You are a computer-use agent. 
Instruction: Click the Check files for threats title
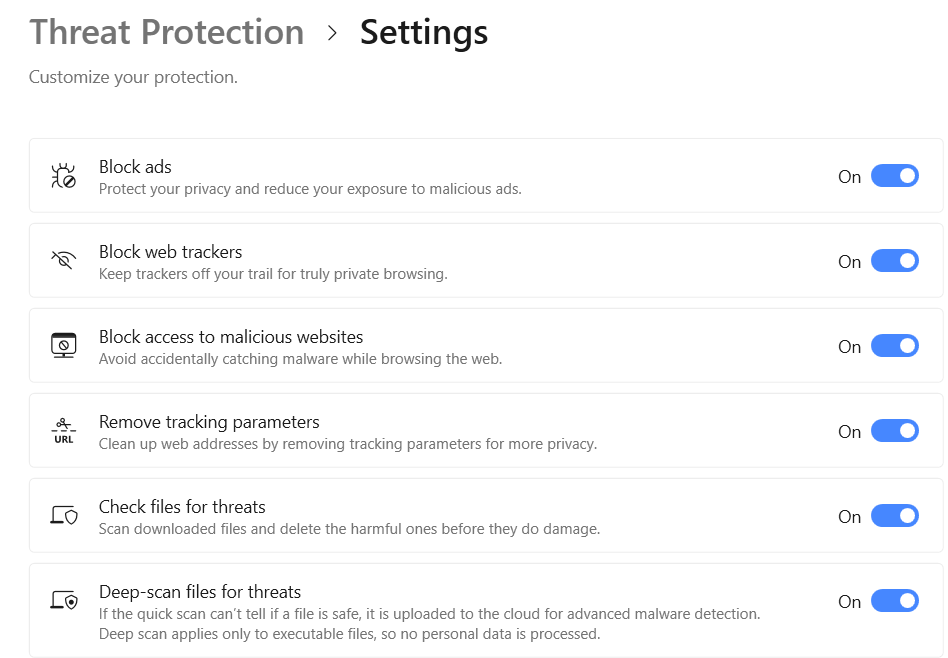(x=182, y=507)
